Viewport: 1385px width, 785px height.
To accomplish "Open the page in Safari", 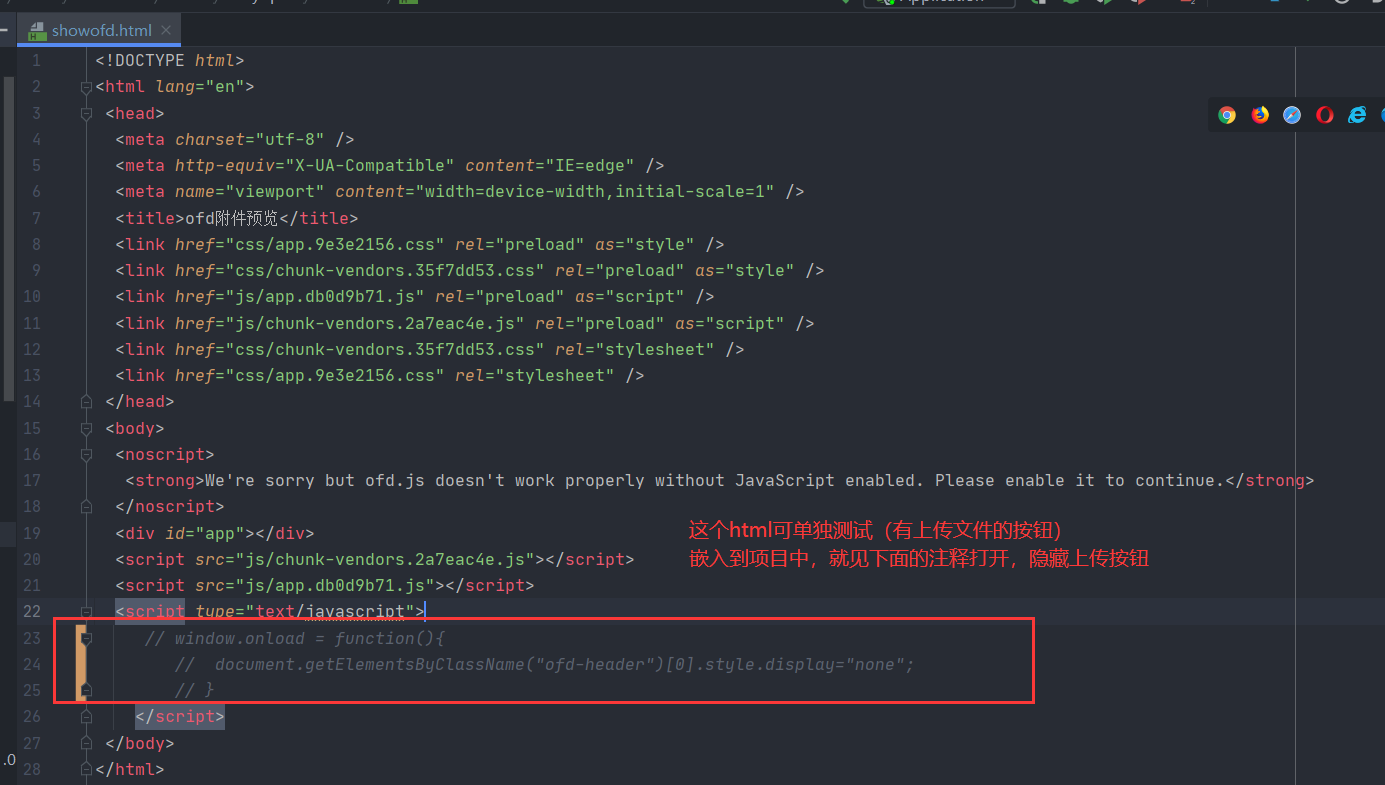I will pos(1291,115).
